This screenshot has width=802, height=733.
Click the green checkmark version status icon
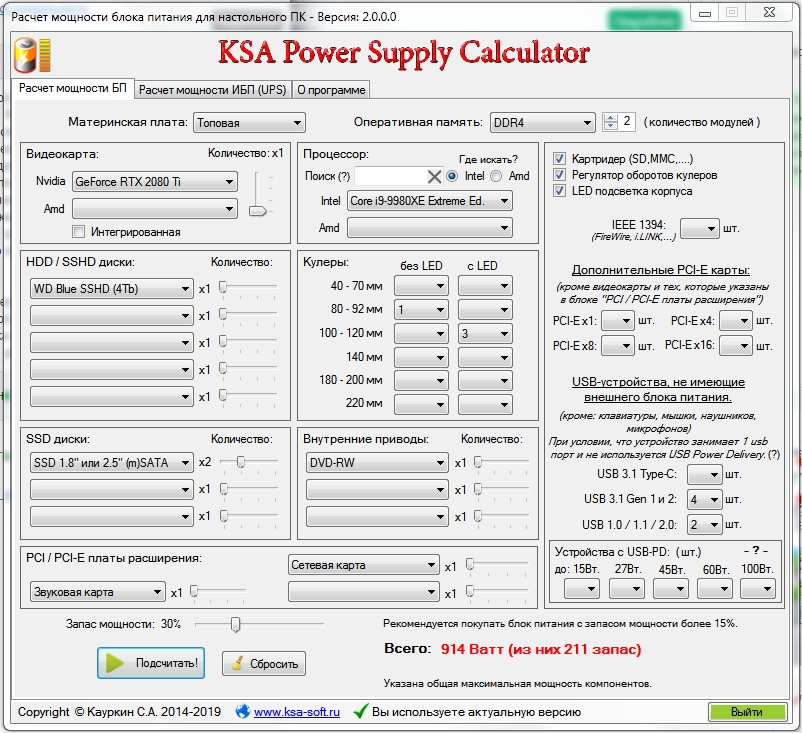click(x=361, y=711)
